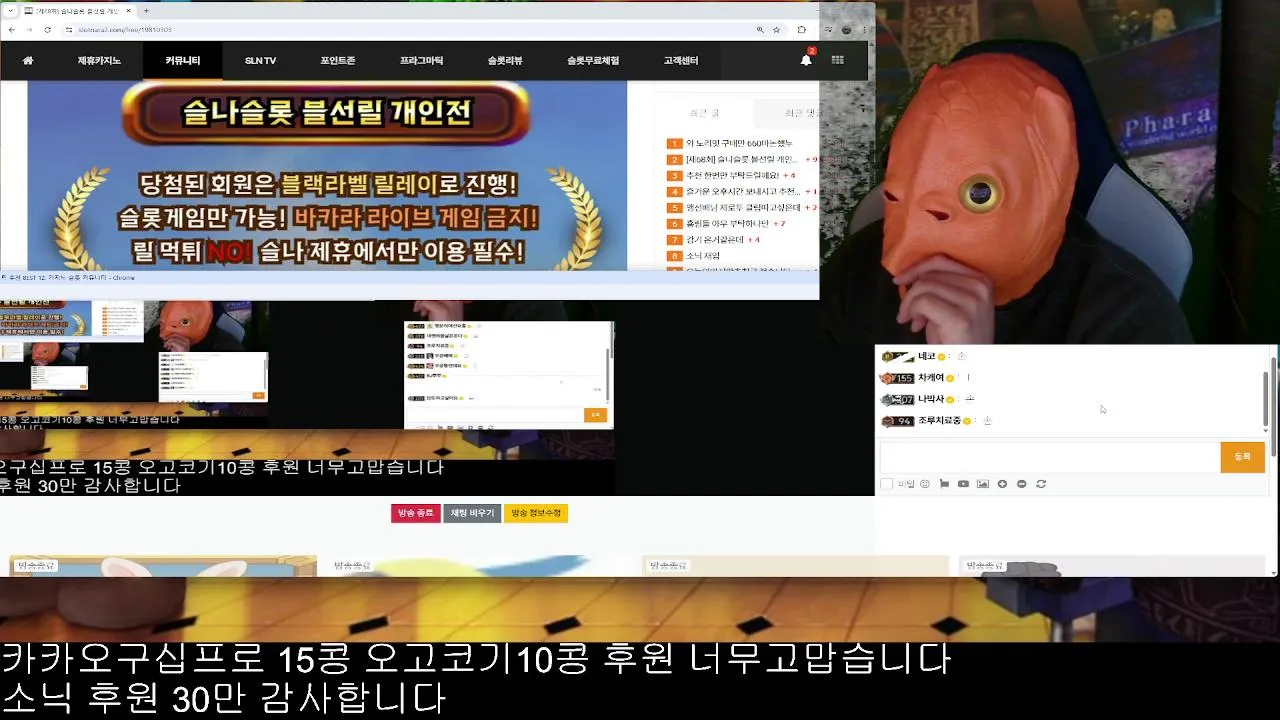Open the grid apps menu icon
This screenshot has height=720, width=1280.
coord(837,60)
